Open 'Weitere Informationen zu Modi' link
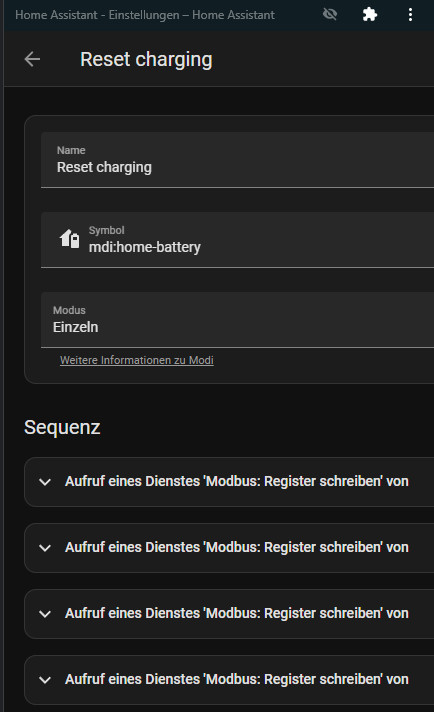The height and width of the screenshot is (712, 434). pos(137,360)
